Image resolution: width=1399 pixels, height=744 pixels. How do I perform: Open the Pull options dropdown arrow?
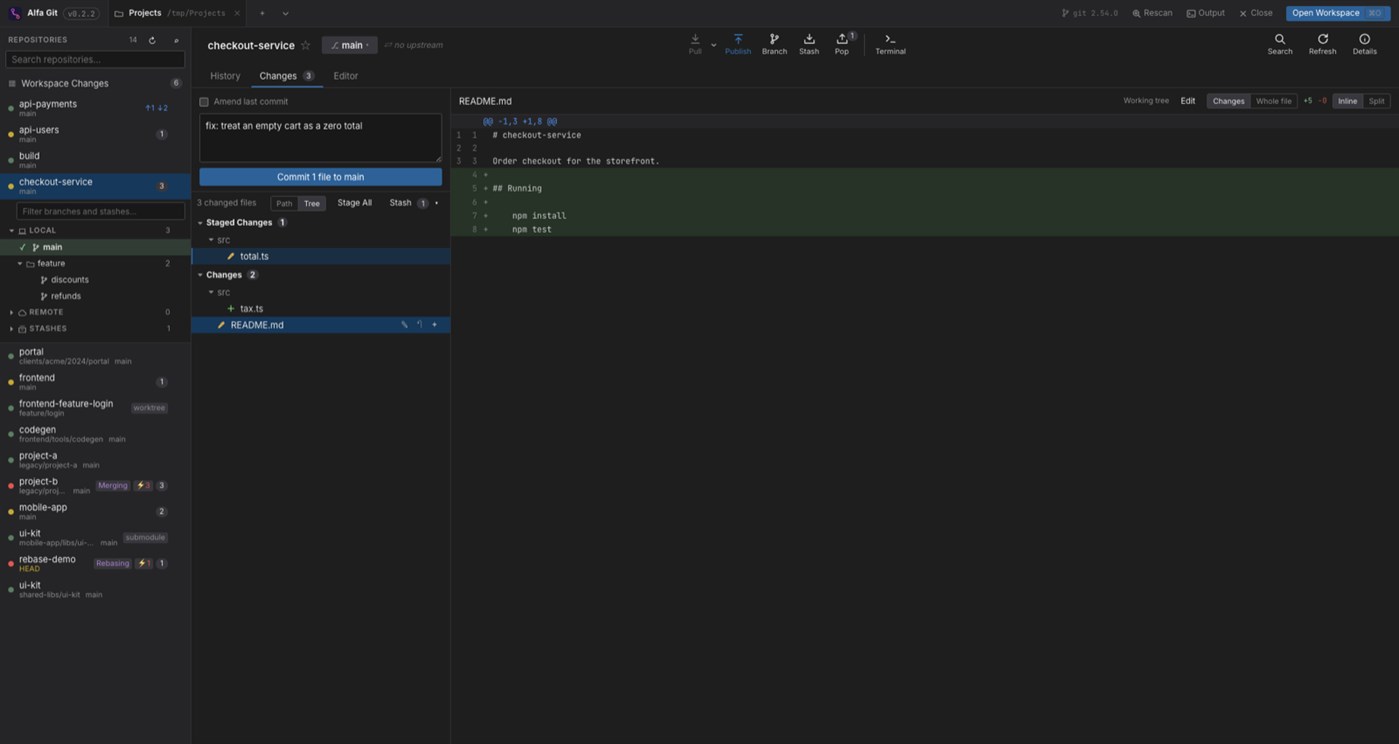click(713, 45)
